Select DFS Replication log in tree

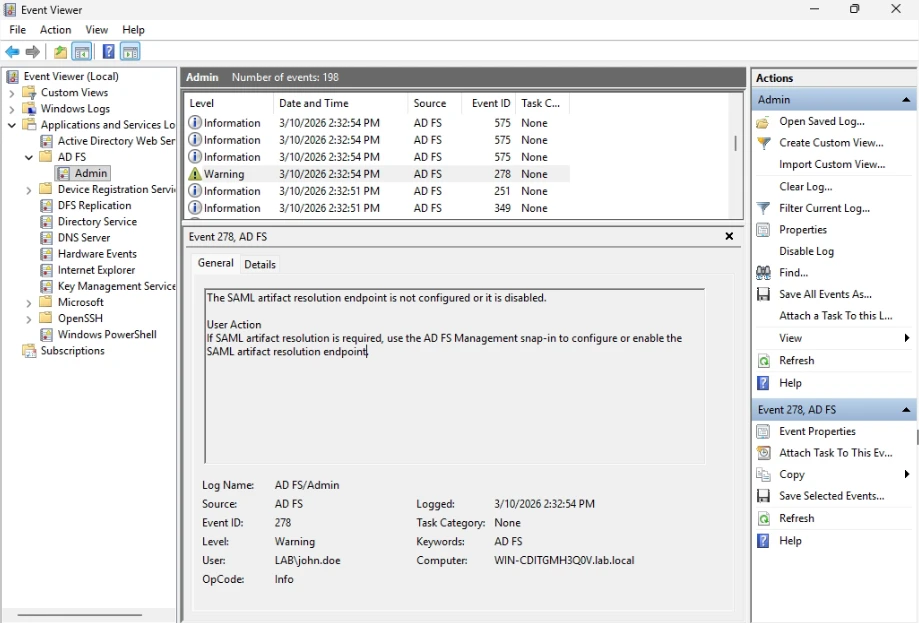(94, 206)
